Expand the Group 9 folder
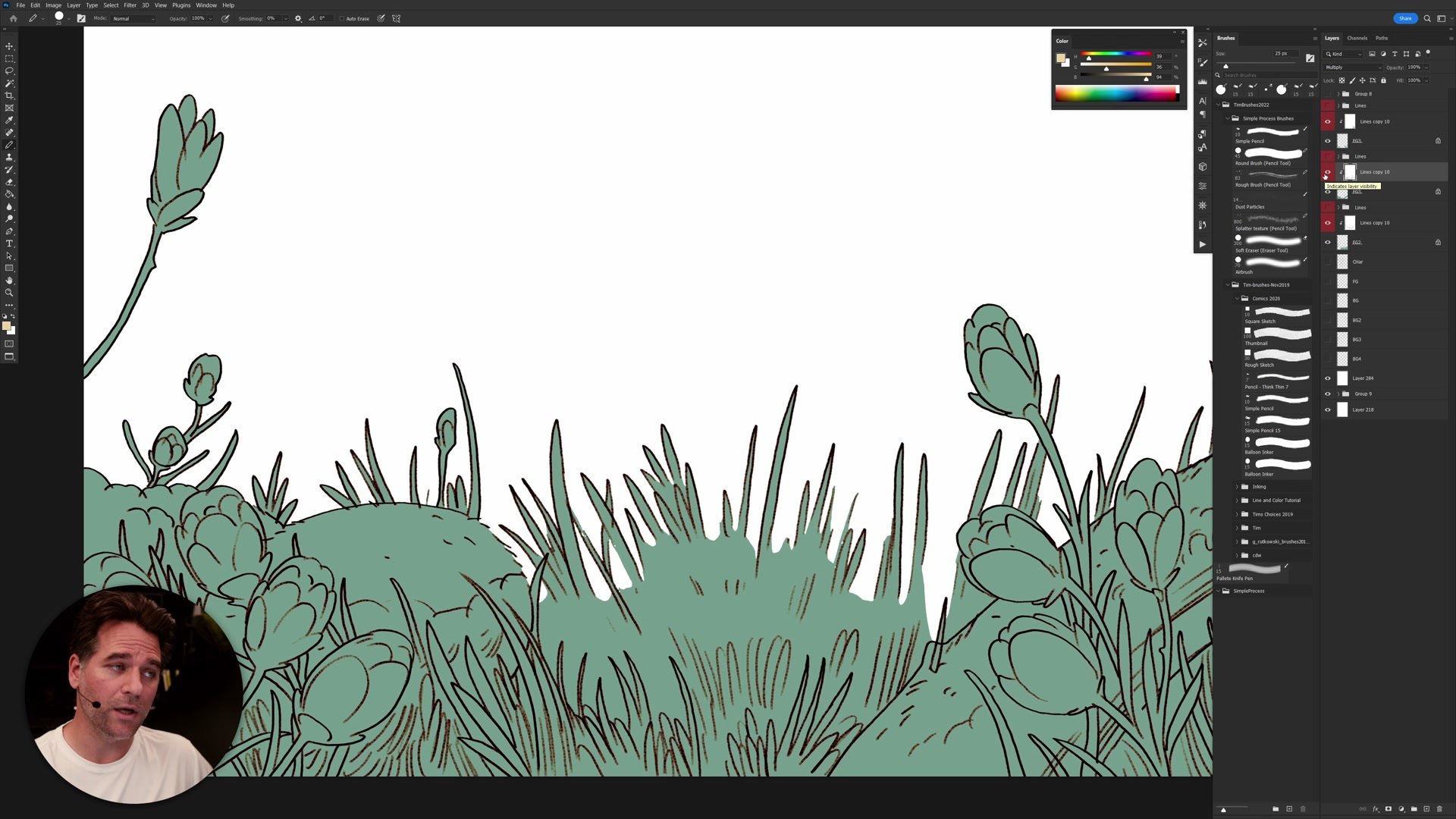The width and height of the screenshot is (1456, 819). (1338, 394)
